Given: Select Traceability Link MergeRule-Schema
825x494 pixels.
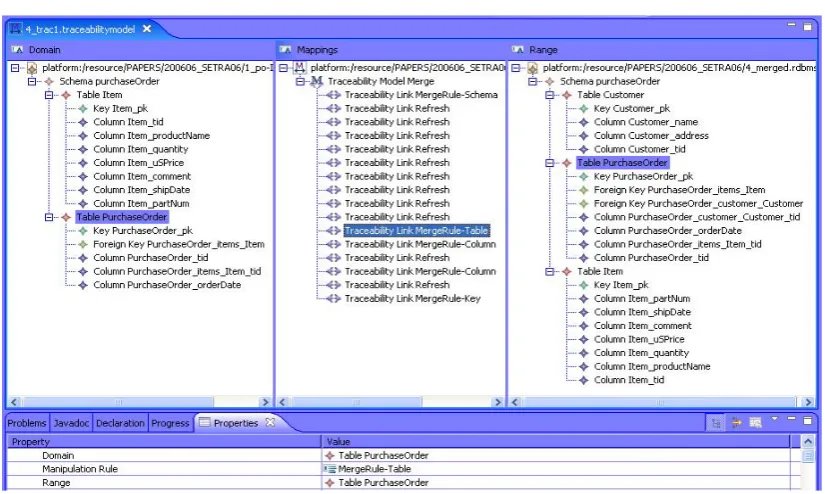Looking at the screenshot, I should pyautogui.click(x=421, y=95).
